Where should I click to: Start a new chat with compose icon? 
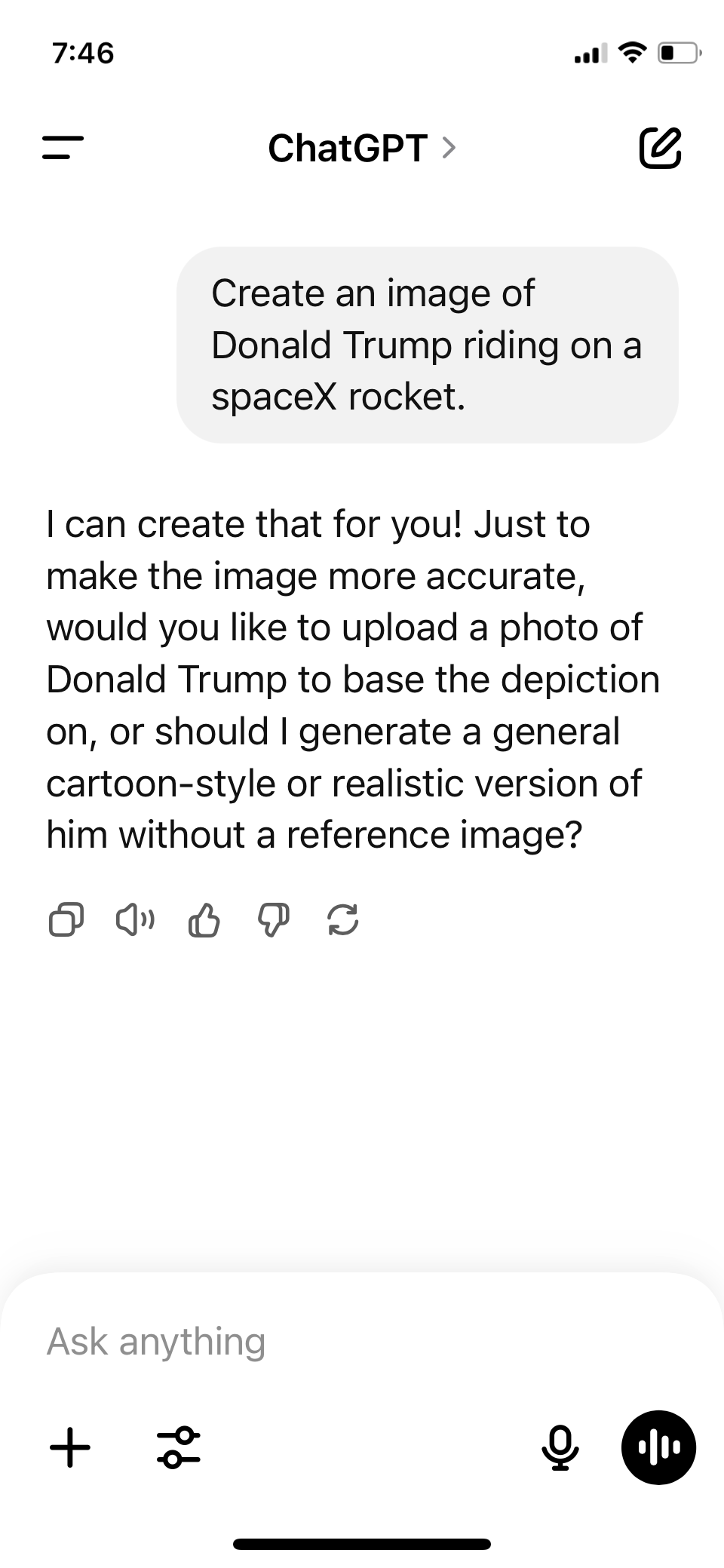point(661,147)
